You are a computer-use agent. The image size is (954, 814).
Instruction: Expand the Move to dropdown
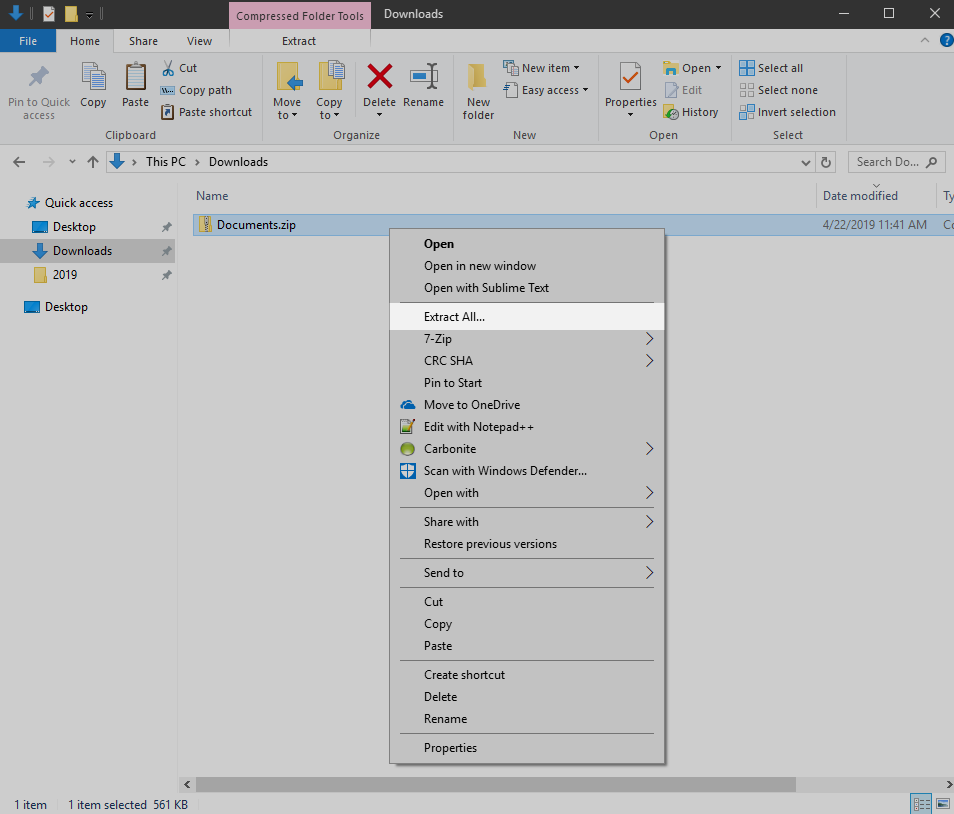tap(288, 89)
